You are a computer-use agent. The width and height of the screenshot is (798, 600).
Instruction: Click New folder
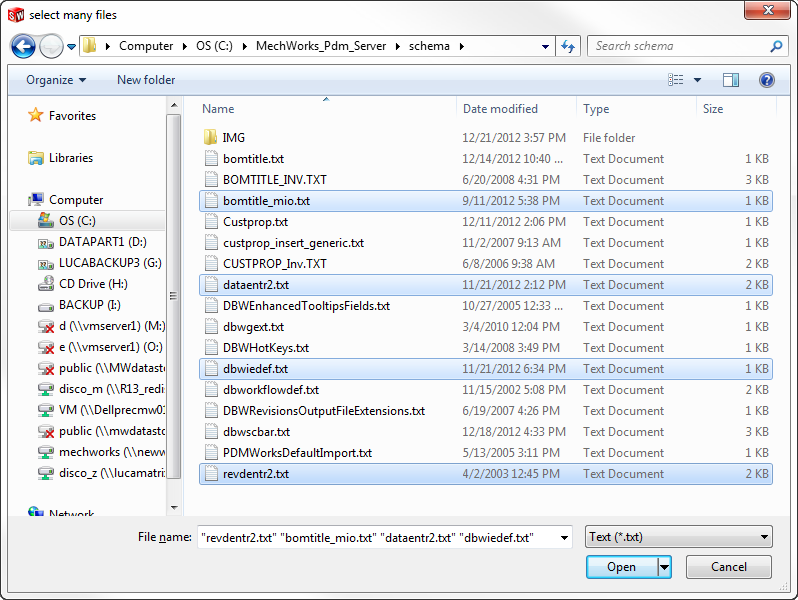(146, 80)
